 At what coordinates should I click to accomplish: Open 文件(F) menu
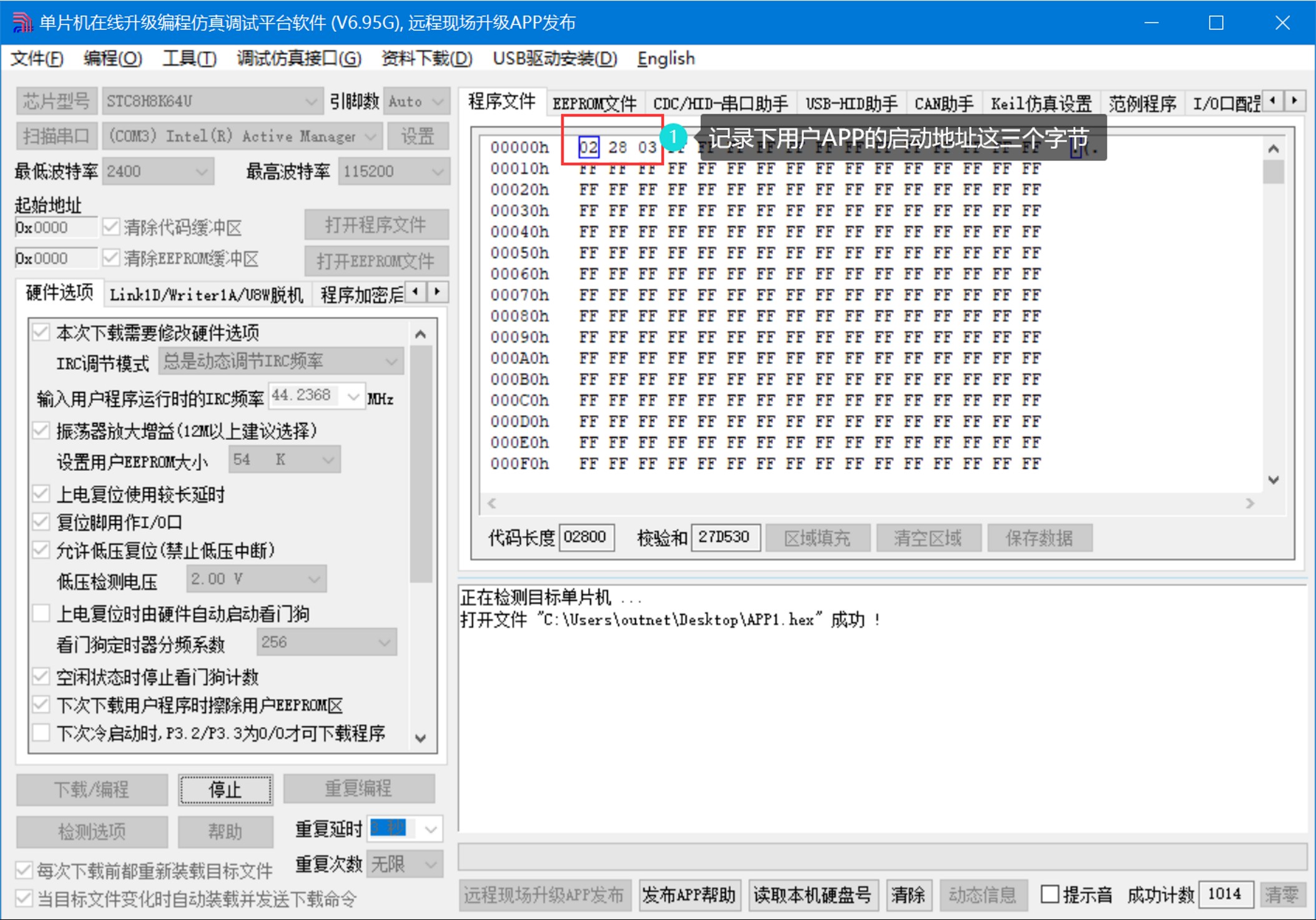click(x=37, y=59)
